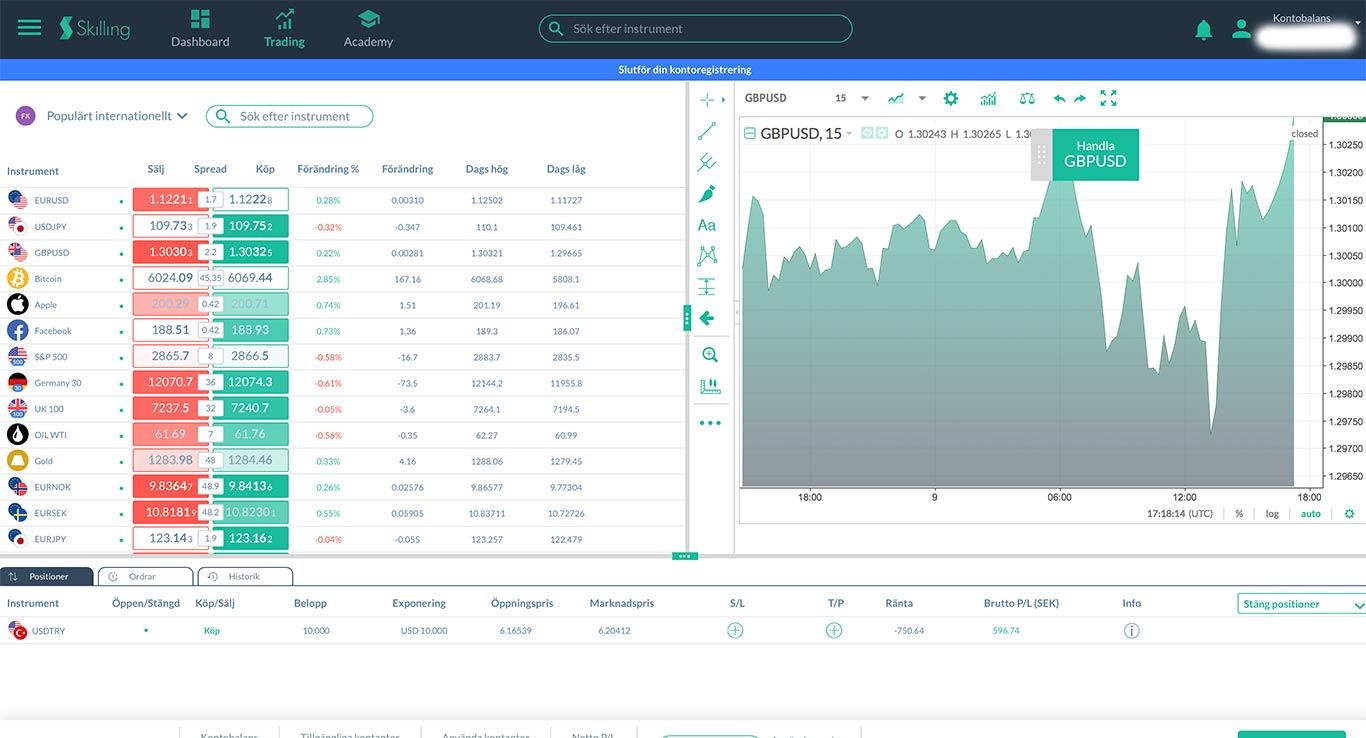Switch to the Positioner tab
This screenshot has width=1366, height=738.
point(47,577)
